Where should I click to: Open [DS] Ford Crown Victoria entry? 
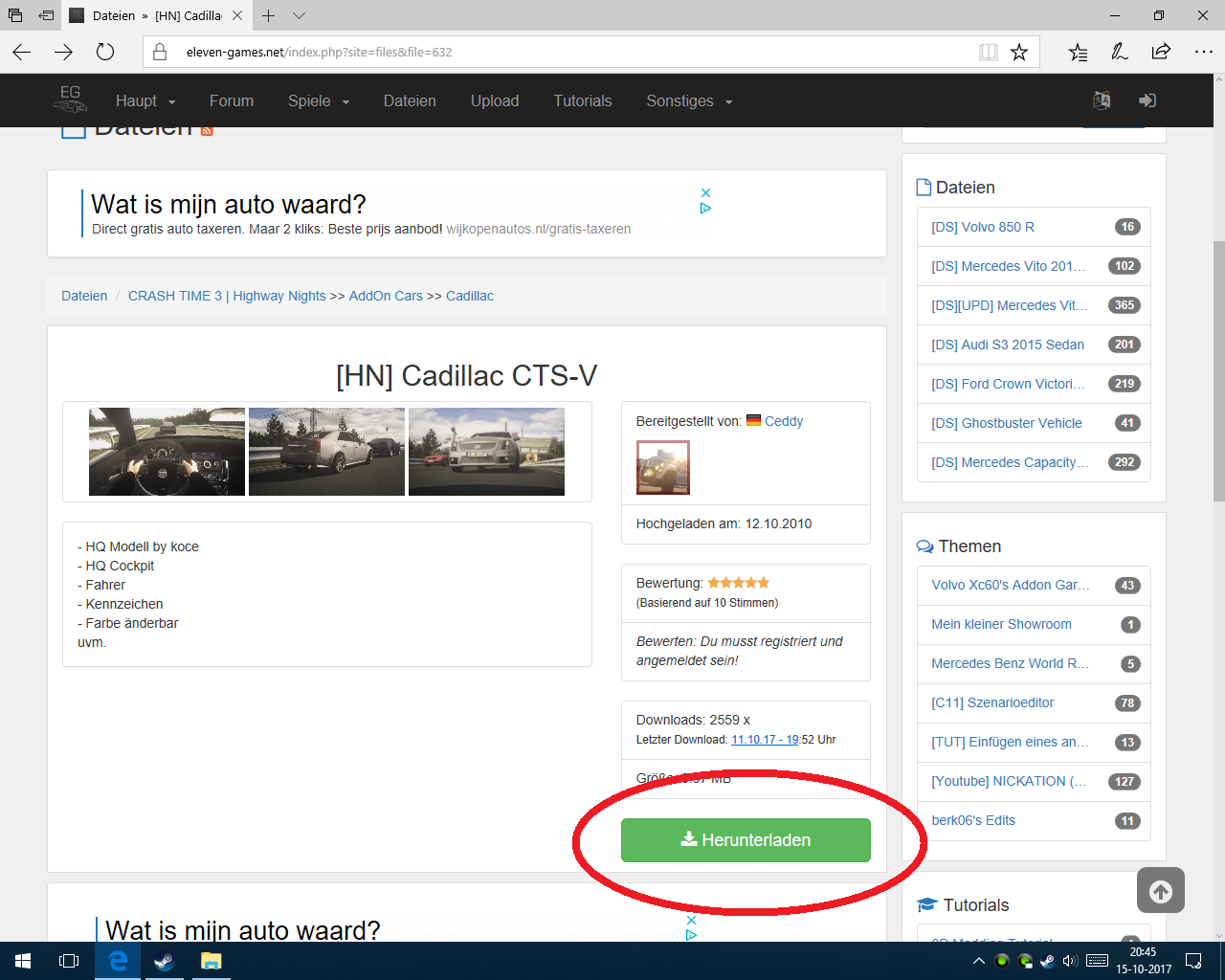point(1009,384)
